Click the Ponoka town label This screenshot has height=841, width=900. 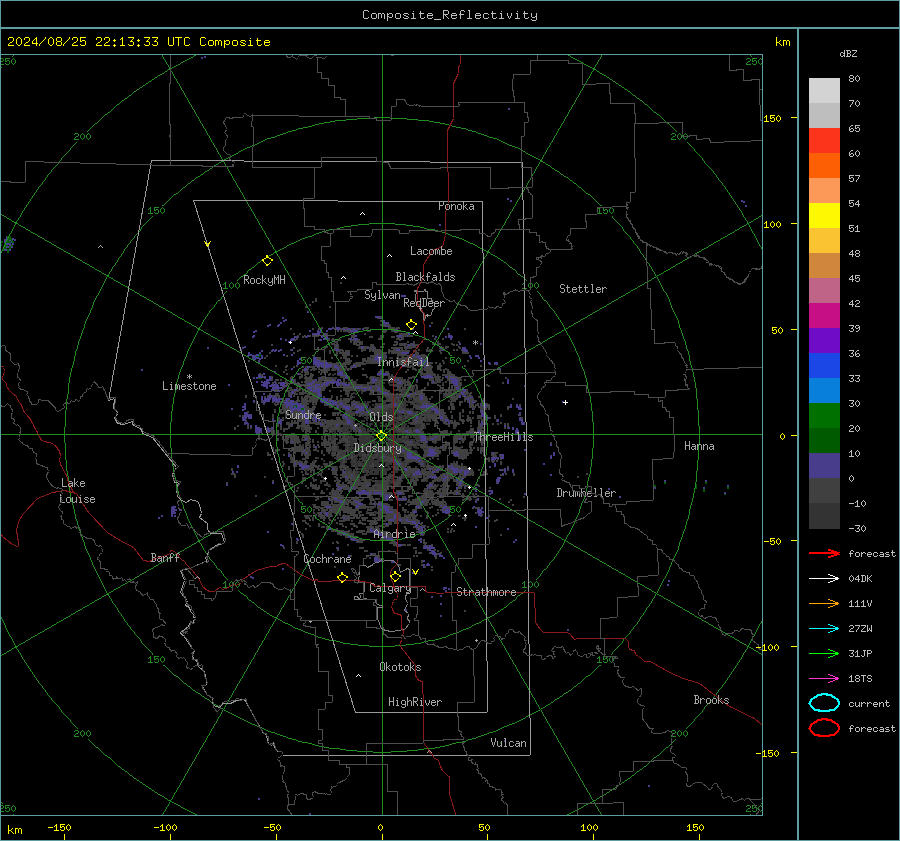(x=456, y=206)
